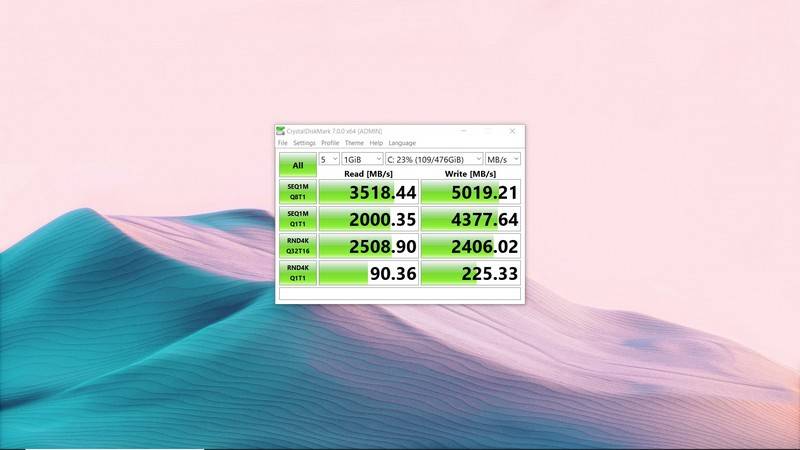Start all benchmarks with the All button
This screenshot has width=800, height=450.
tap(297, 165)
